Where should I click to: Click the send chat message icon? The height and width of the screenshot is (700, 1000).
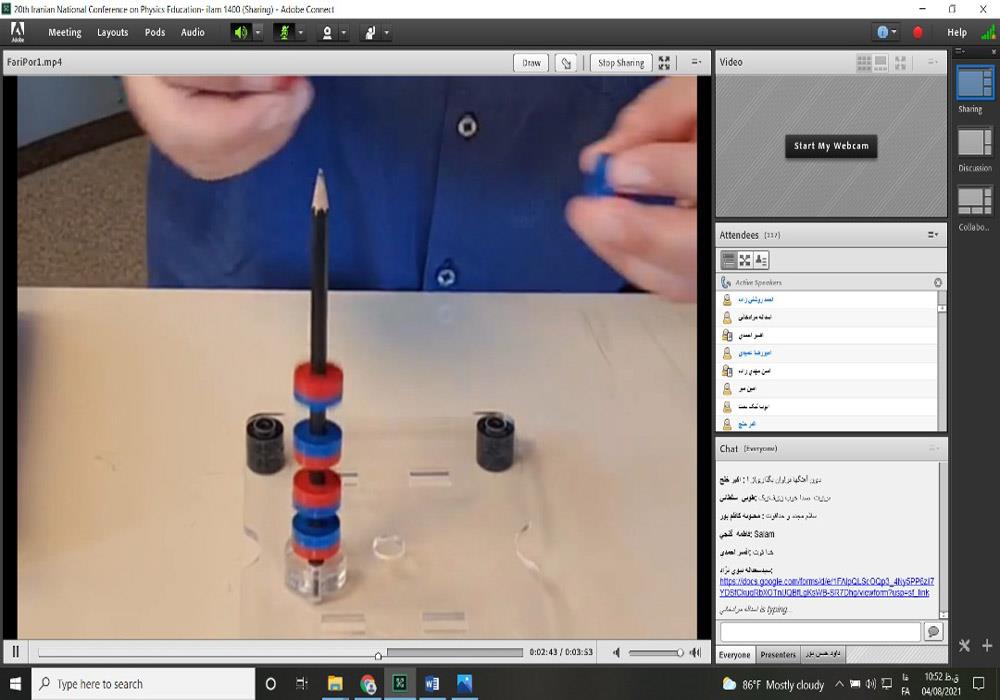(x=933, y=632)
